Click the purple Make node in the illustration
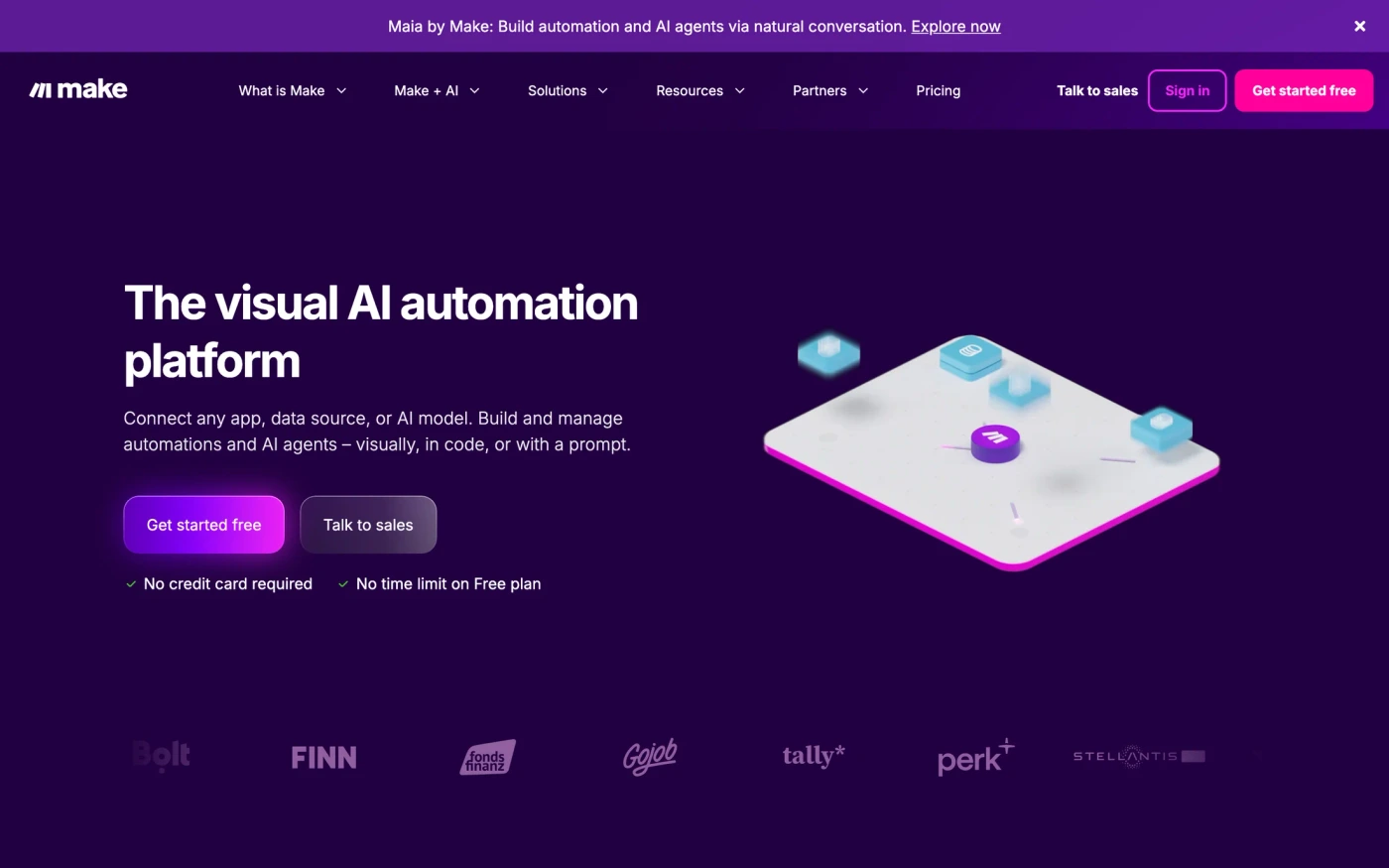1389x868 pixels. click(x=995, y=442)
